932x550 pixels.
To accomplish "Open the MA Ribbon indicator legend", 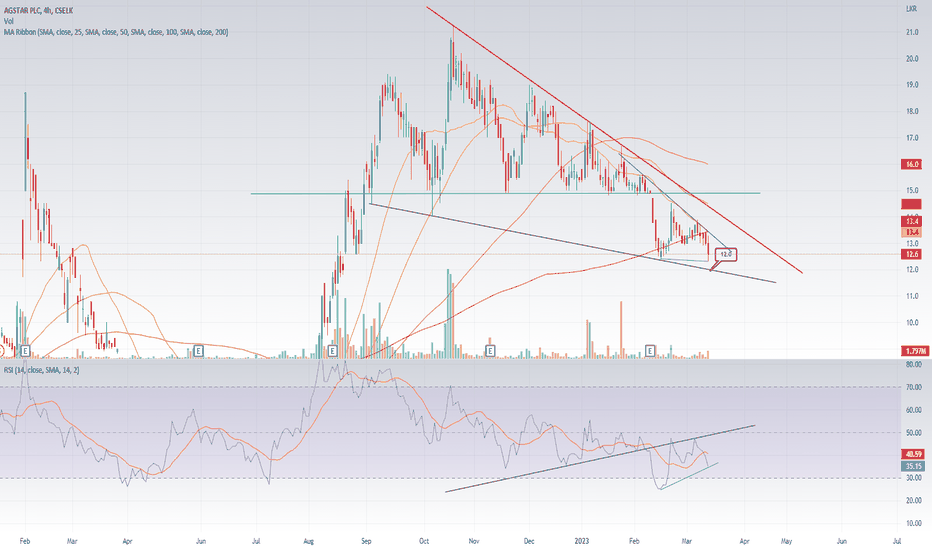I will 116,32.
